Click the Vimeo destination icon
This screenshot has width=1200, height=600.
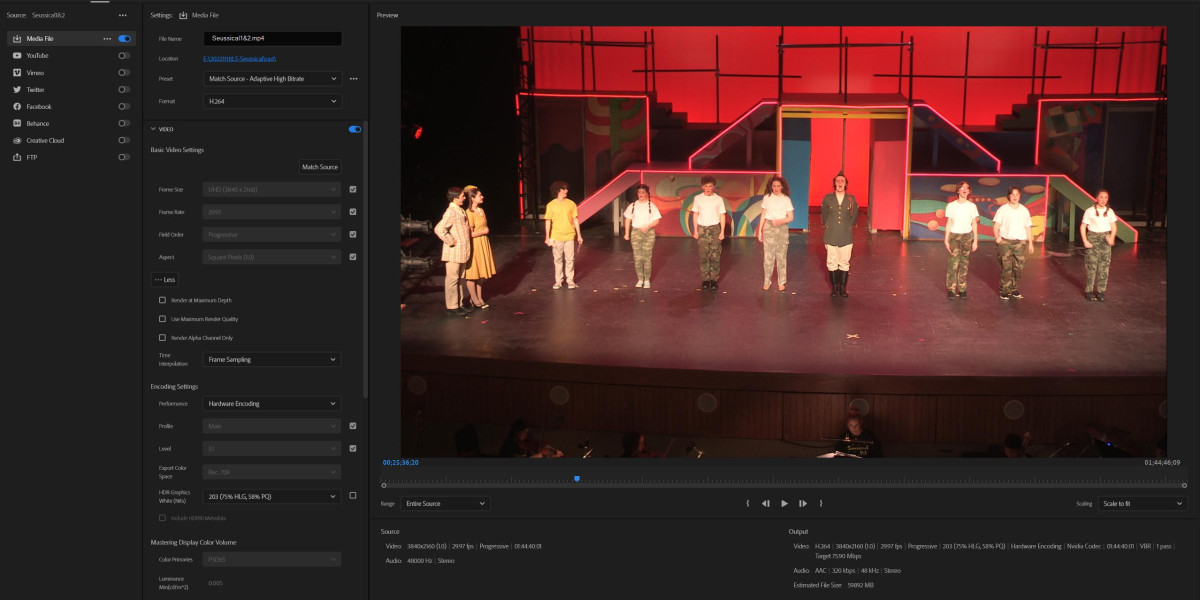tap(17, 73)
